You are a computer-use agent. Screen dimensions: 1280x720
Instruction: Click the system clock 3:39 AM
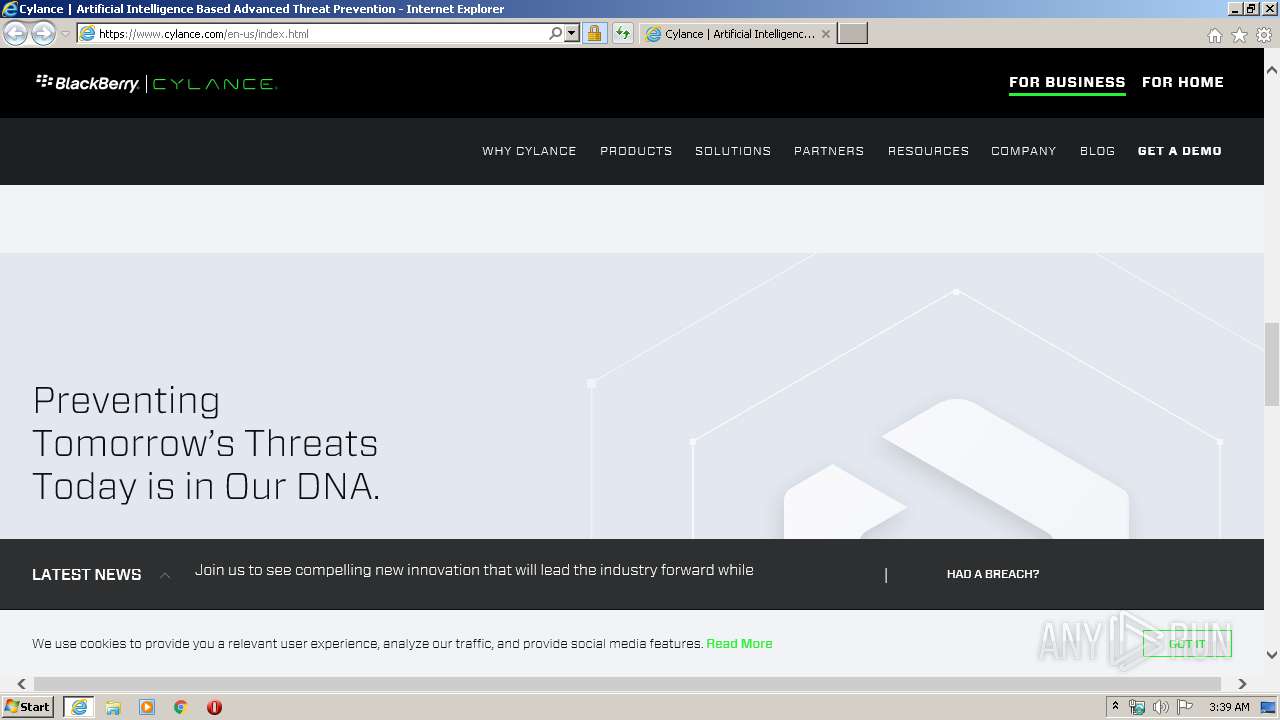coord(1229,707)
